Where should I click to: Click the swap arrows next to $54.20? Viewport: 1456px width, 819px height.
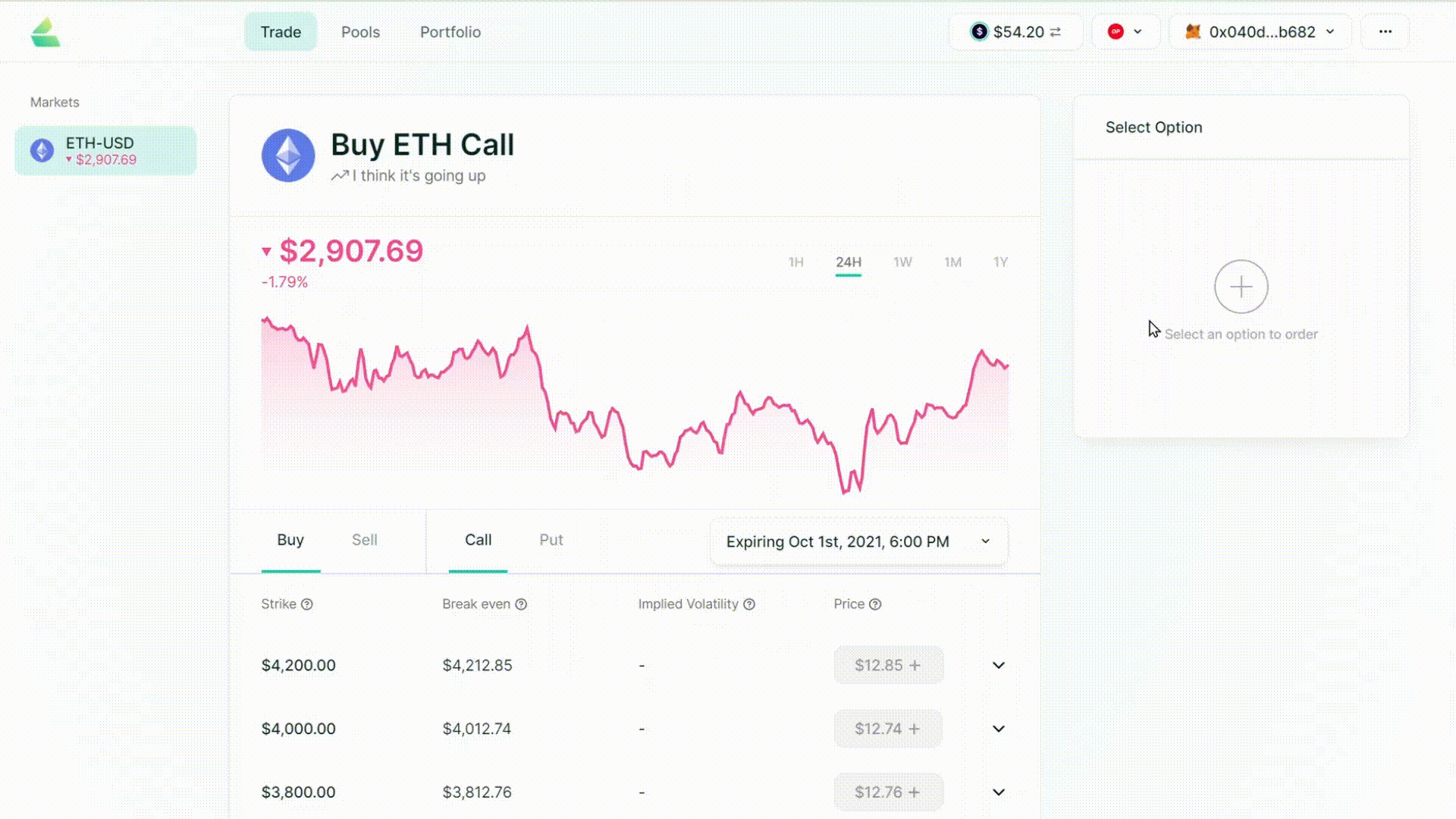[1056, 32]
